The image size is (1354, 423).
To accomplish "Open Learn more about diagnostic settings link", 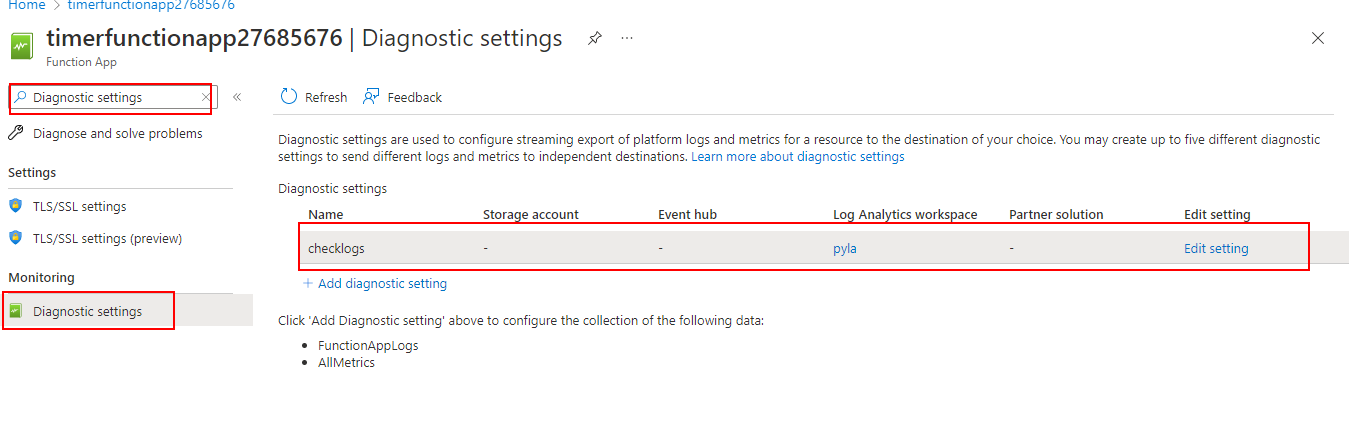I will click(797, 157).
